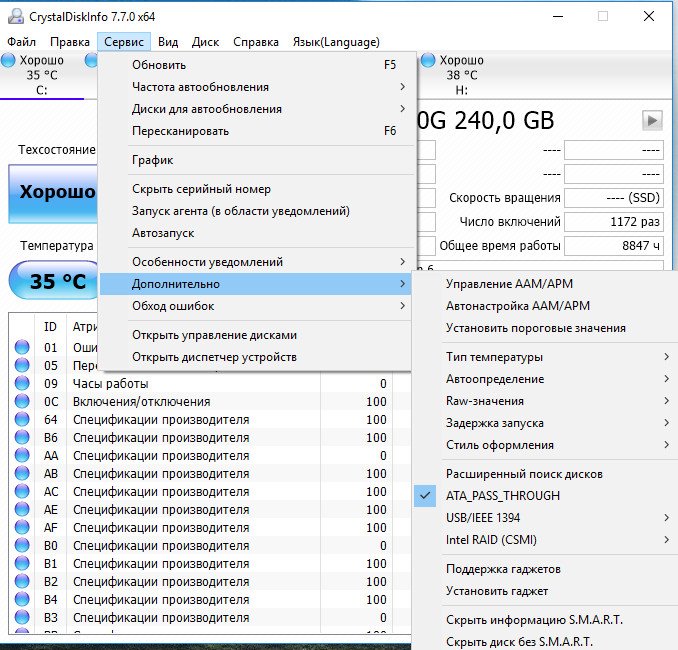Choose Обновить from the menu
678x650 pixels.
[x=255, y=65]
